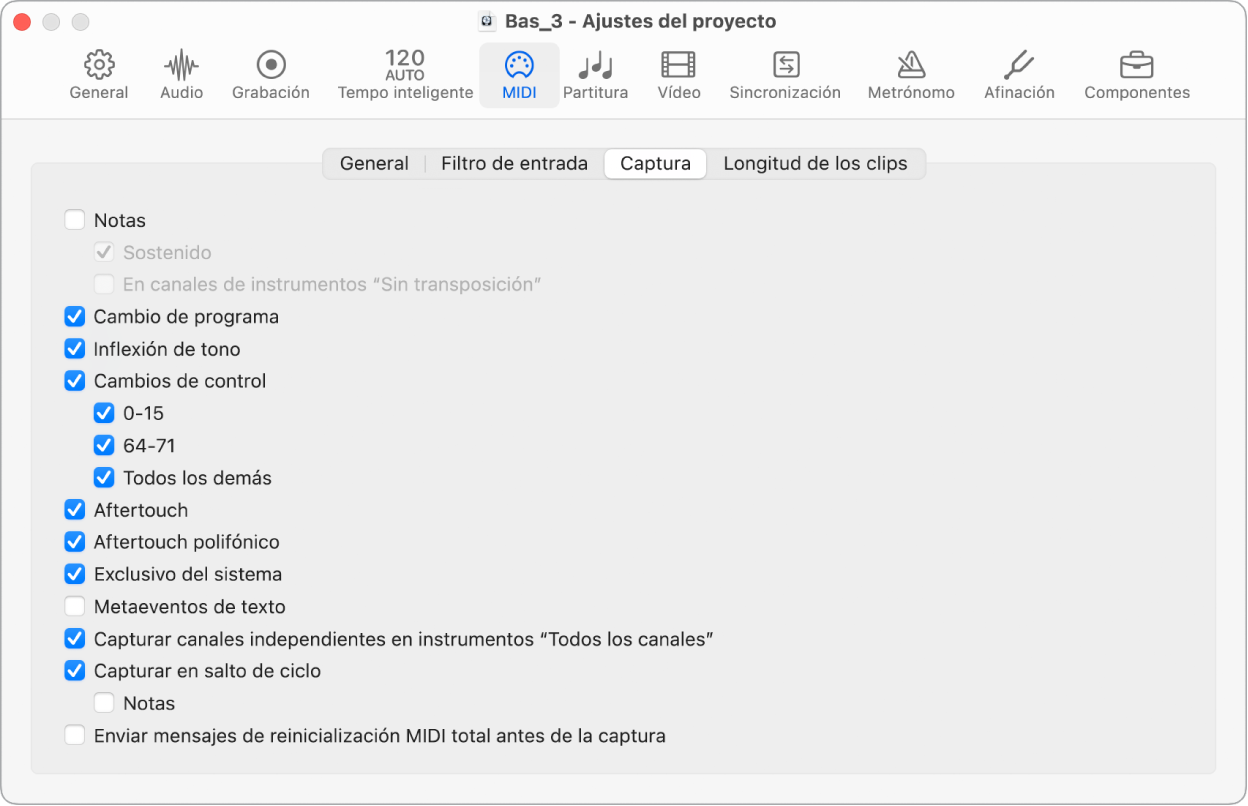Open the Vídeo filmstrip settings pane
Image resolution: width=1248 pixels, height=806 pixels.
click(678, 76)
